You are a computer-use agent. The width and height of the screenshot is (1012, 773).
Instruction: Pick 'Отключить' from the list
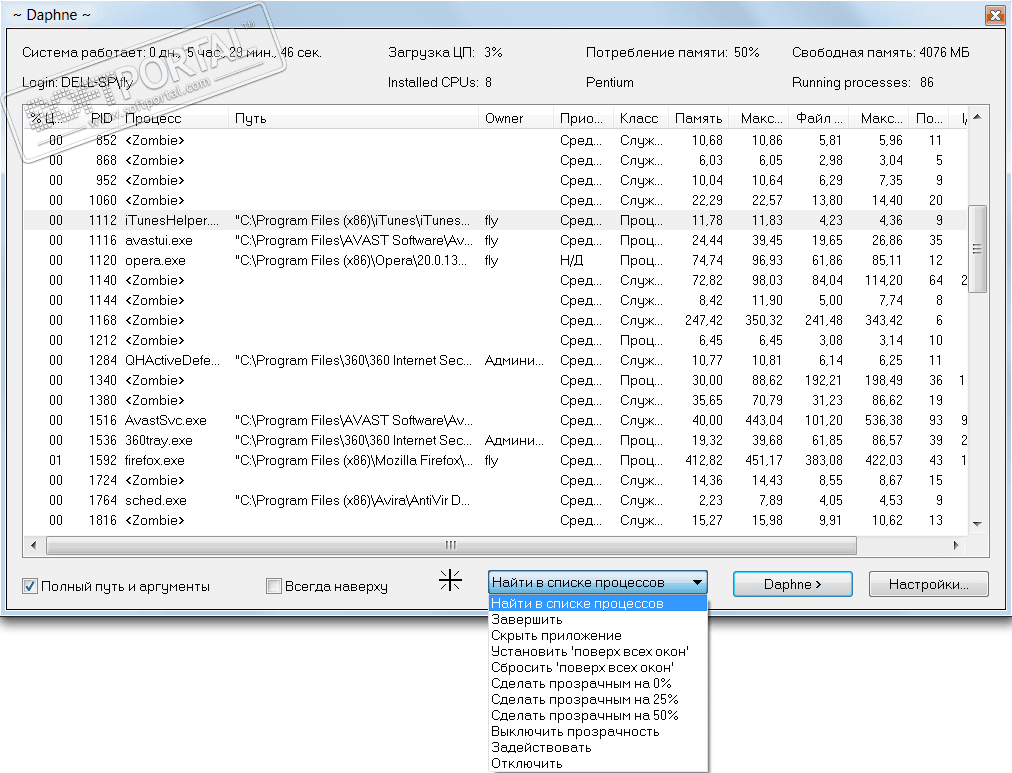click(x=598, y=763)
